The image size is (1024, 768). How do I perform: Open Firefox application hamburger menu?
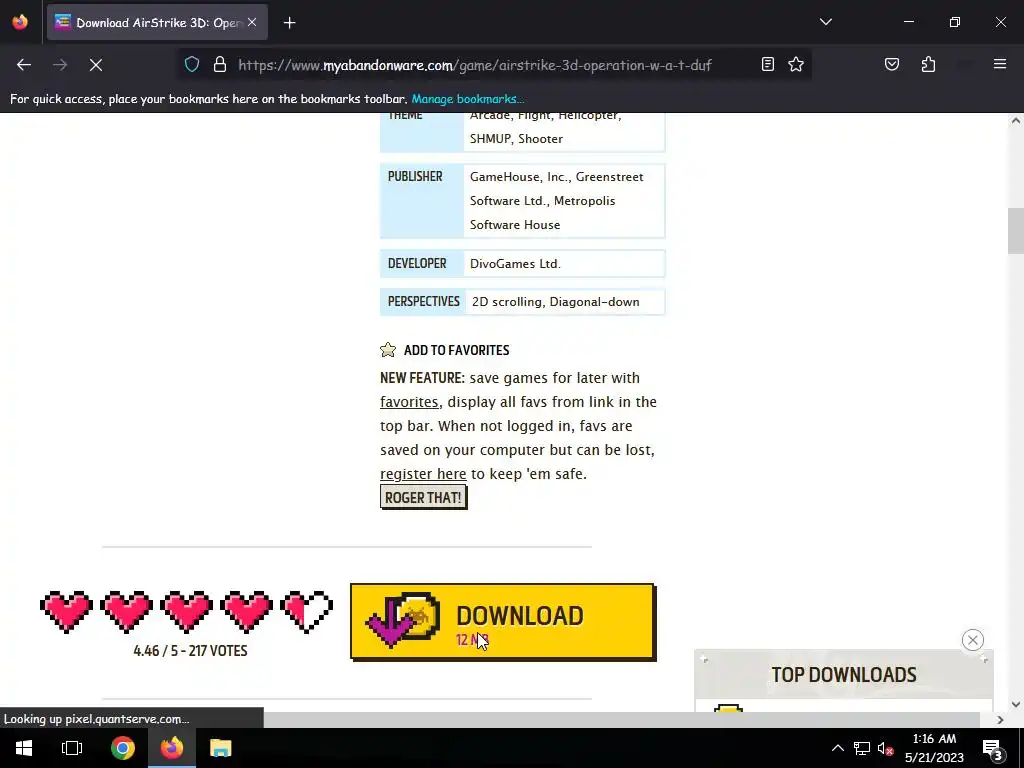tap(1000, 64)
